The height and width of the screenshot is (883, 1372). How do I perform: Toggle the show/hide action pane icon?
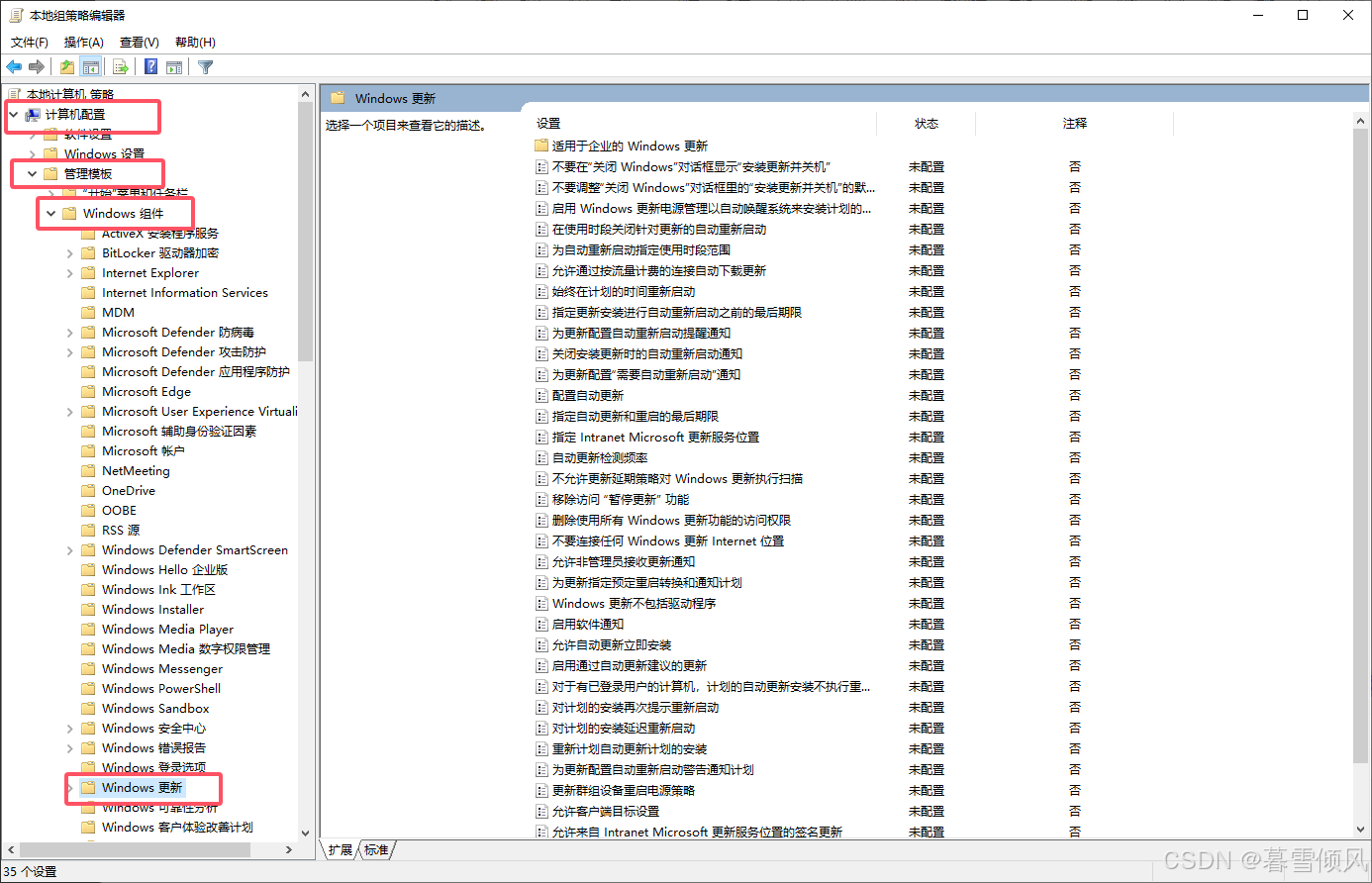click(174, 67)
